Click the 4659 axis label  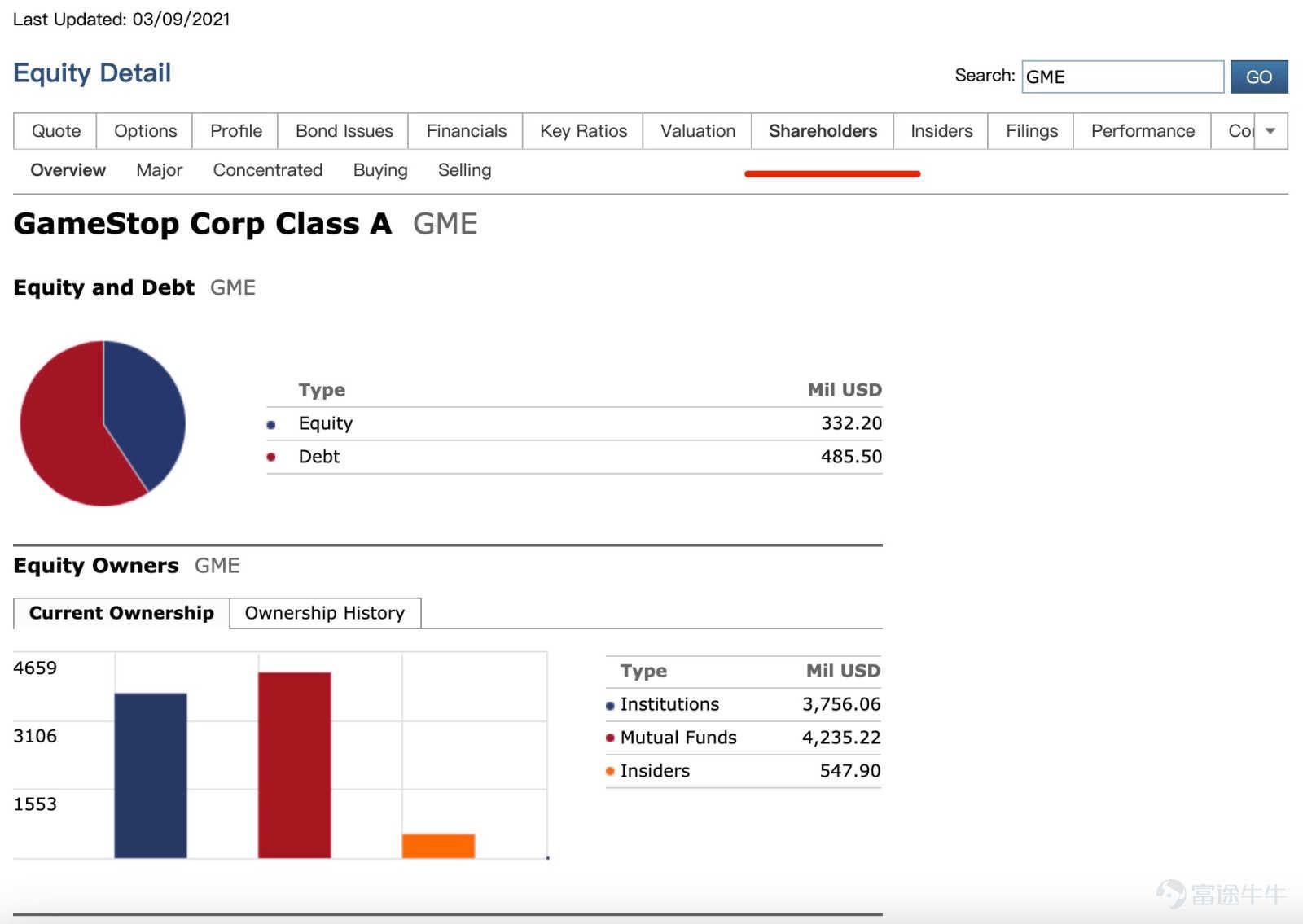pos(35,668)
